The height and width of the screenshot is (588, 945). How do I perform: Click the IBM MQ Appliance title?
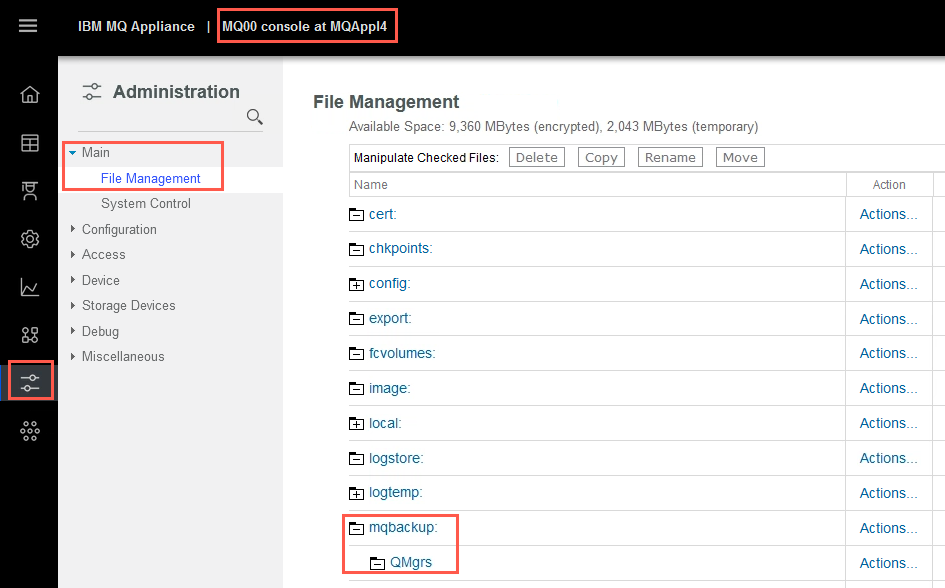click(136, 27)
